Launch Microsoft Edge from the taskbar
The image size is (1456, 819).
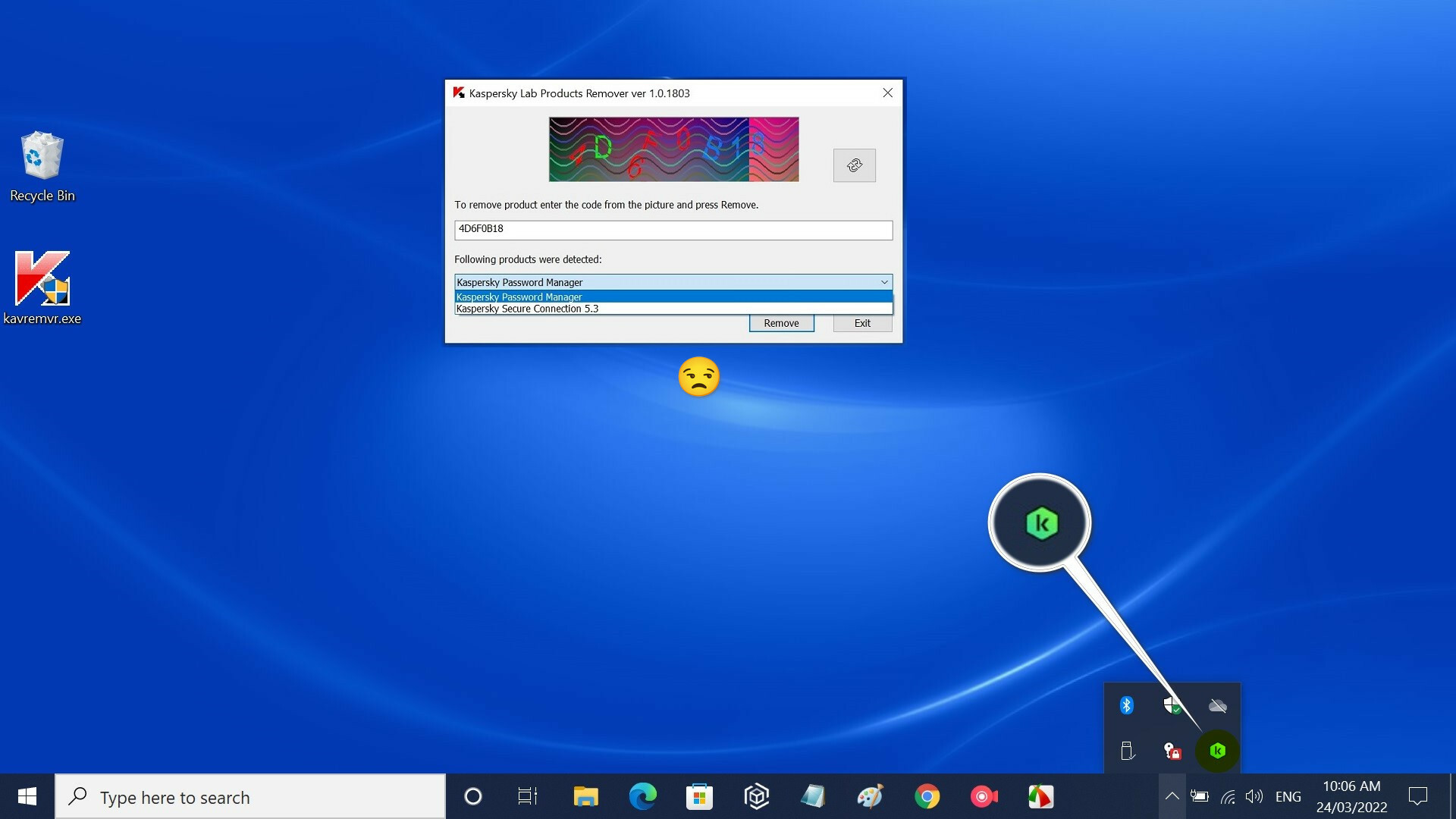[642, 797]
